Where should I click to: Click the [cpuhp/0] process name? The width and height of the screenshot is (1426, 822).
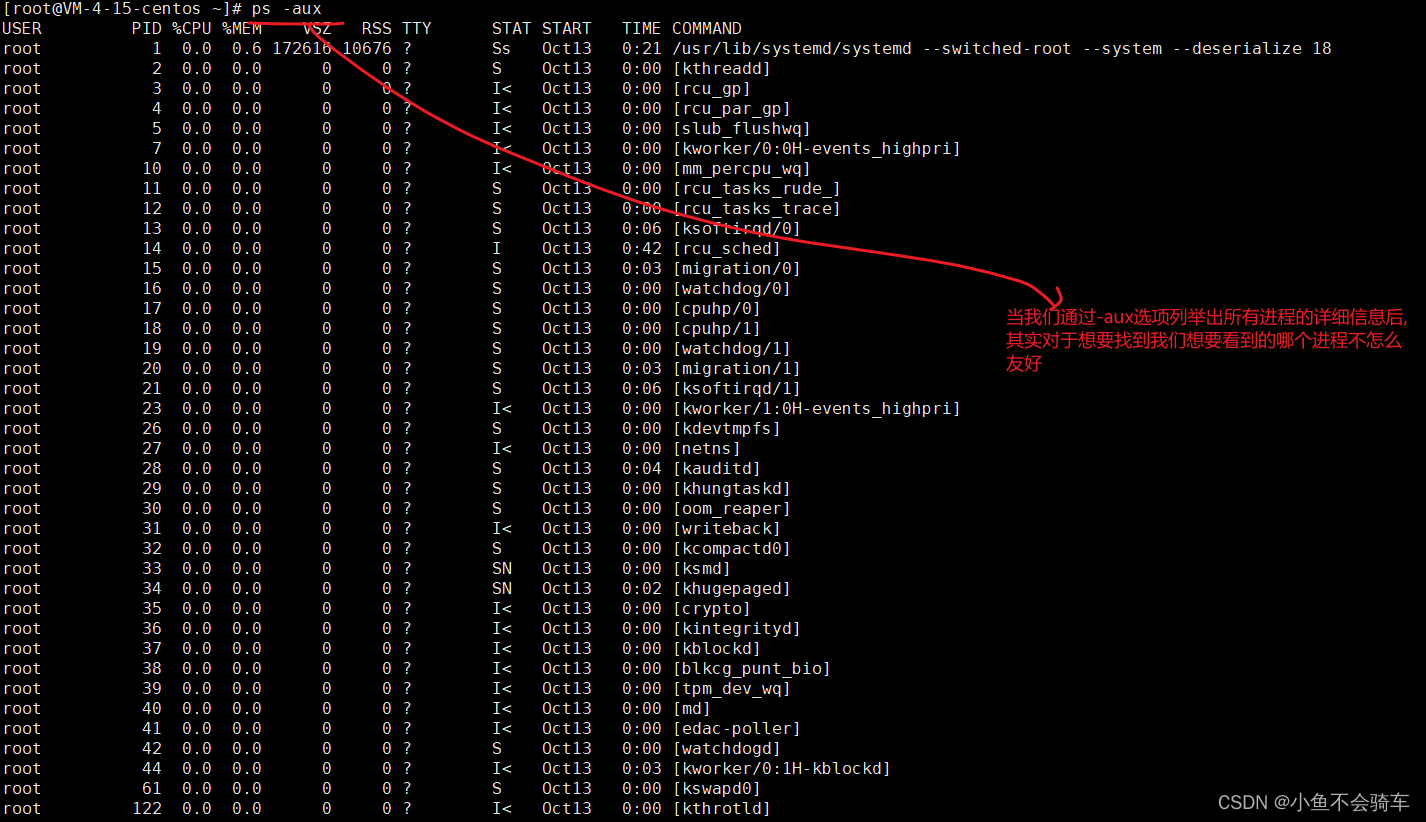click(717, 309)
